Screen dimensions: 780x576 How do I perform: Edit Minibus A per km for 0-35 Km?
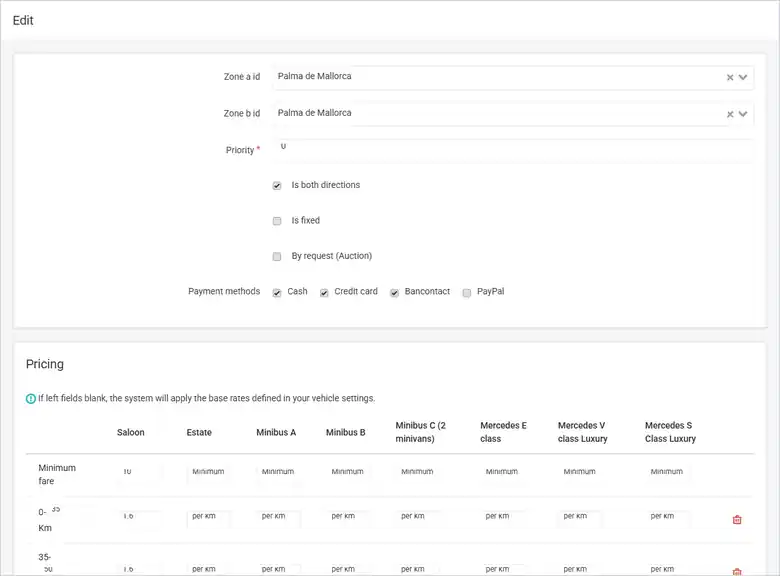point(279,519)
